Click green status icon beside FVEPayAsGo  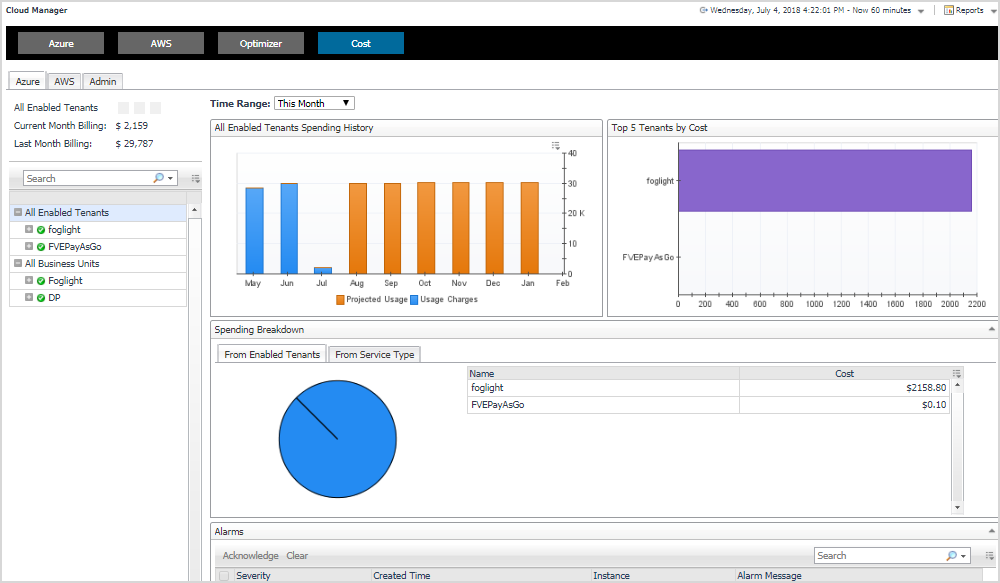(41, 247)
